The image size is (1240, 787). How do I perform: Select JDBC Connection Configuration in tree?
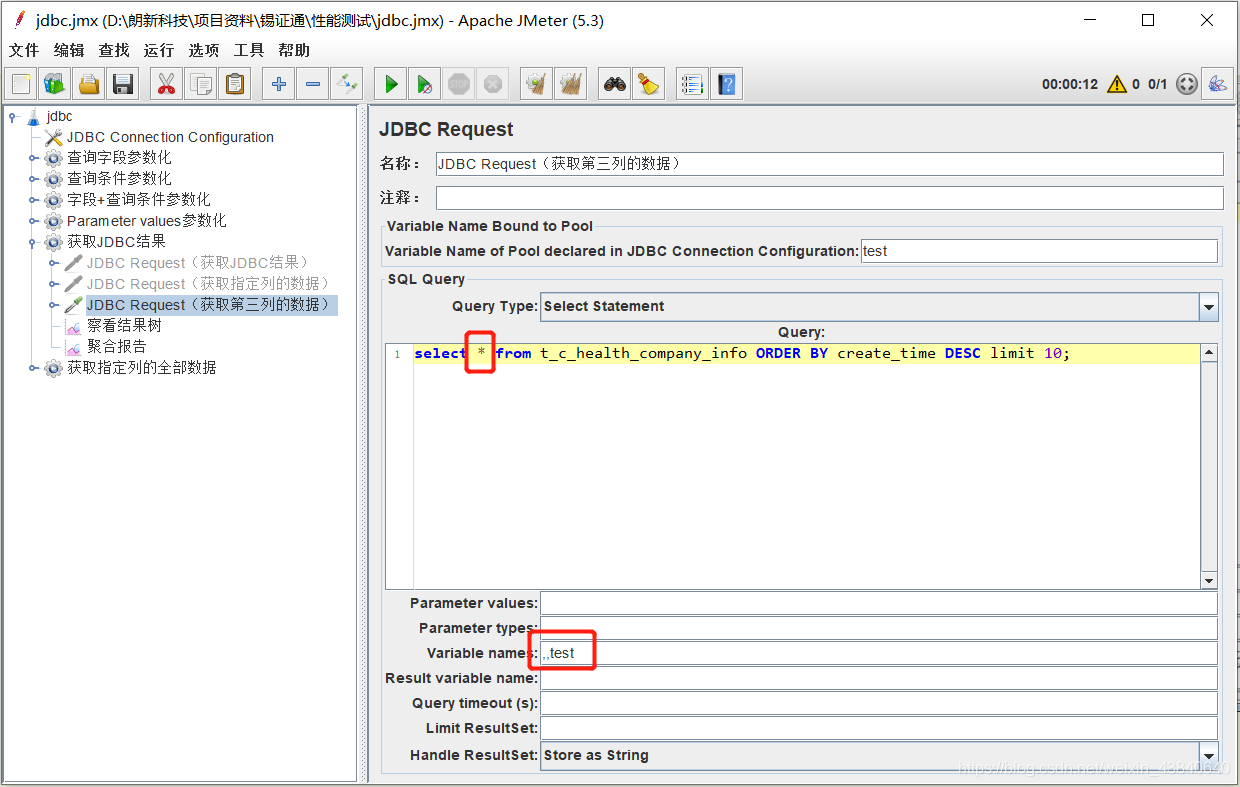click(x=170, y=137)
